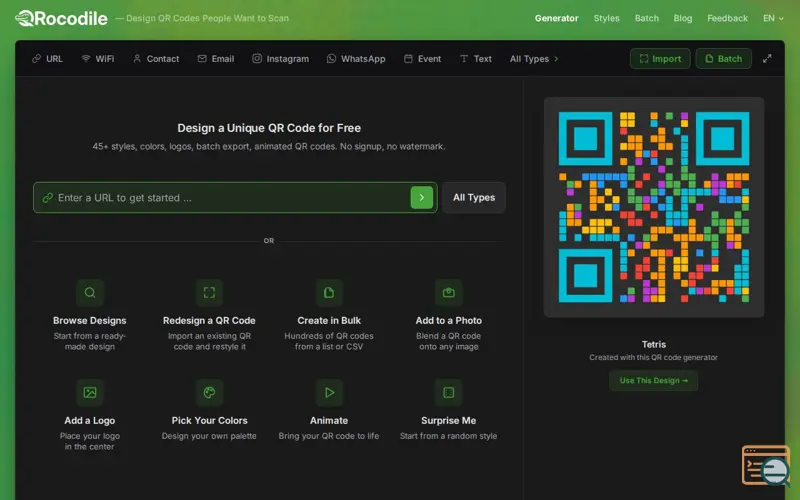Click the Animate play icon
This screenshot has height=500, width=800.
click(x=329, y=392)
